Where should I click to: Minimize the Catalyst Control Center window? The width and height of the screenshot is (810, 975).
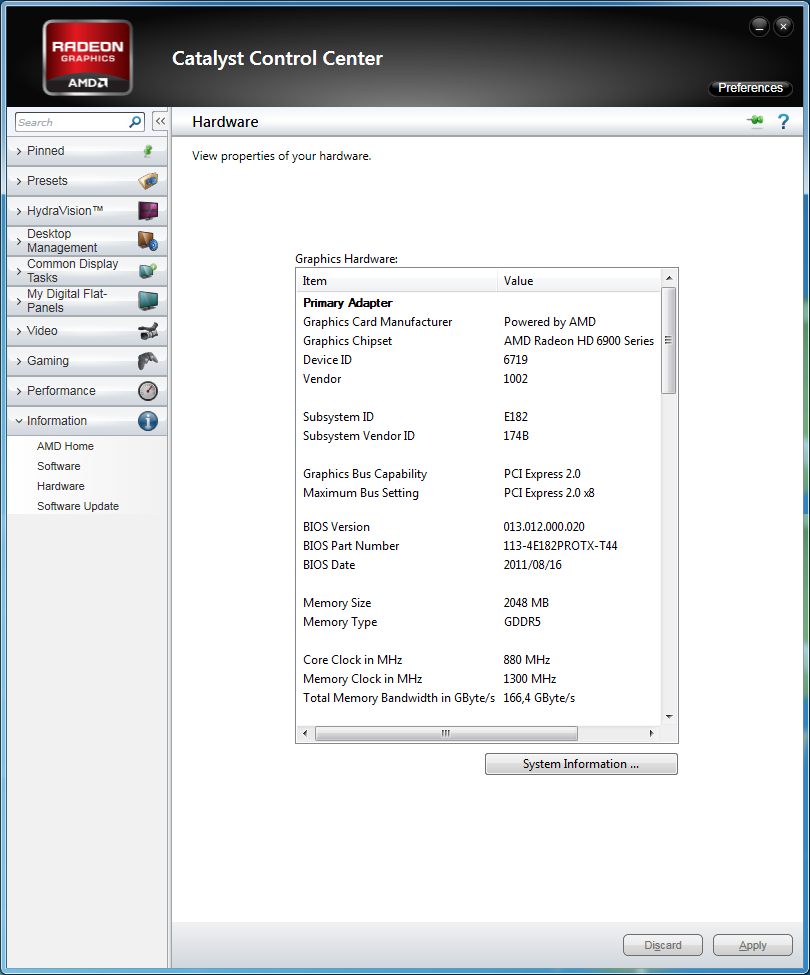(760, 27)
